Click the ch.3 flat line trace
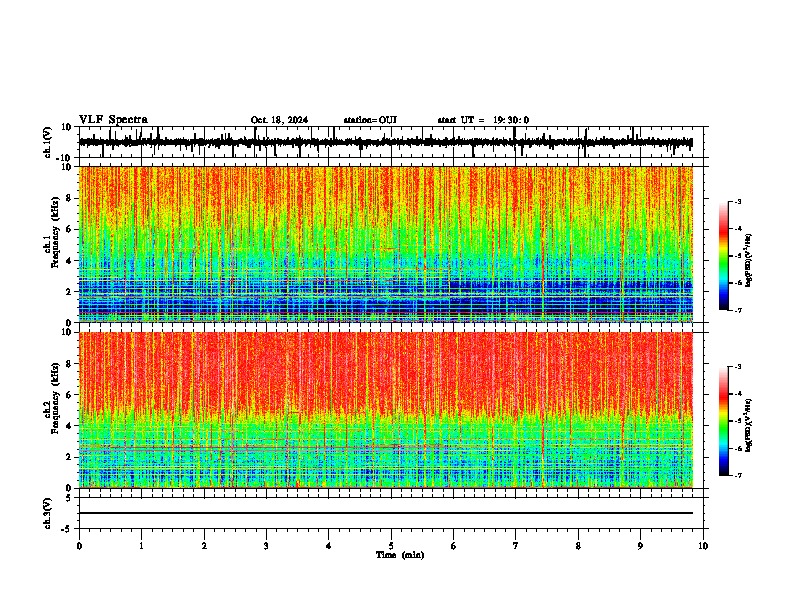Image resolution: width=792 pixels, height=612 pixels. click(x=386, y=513)
